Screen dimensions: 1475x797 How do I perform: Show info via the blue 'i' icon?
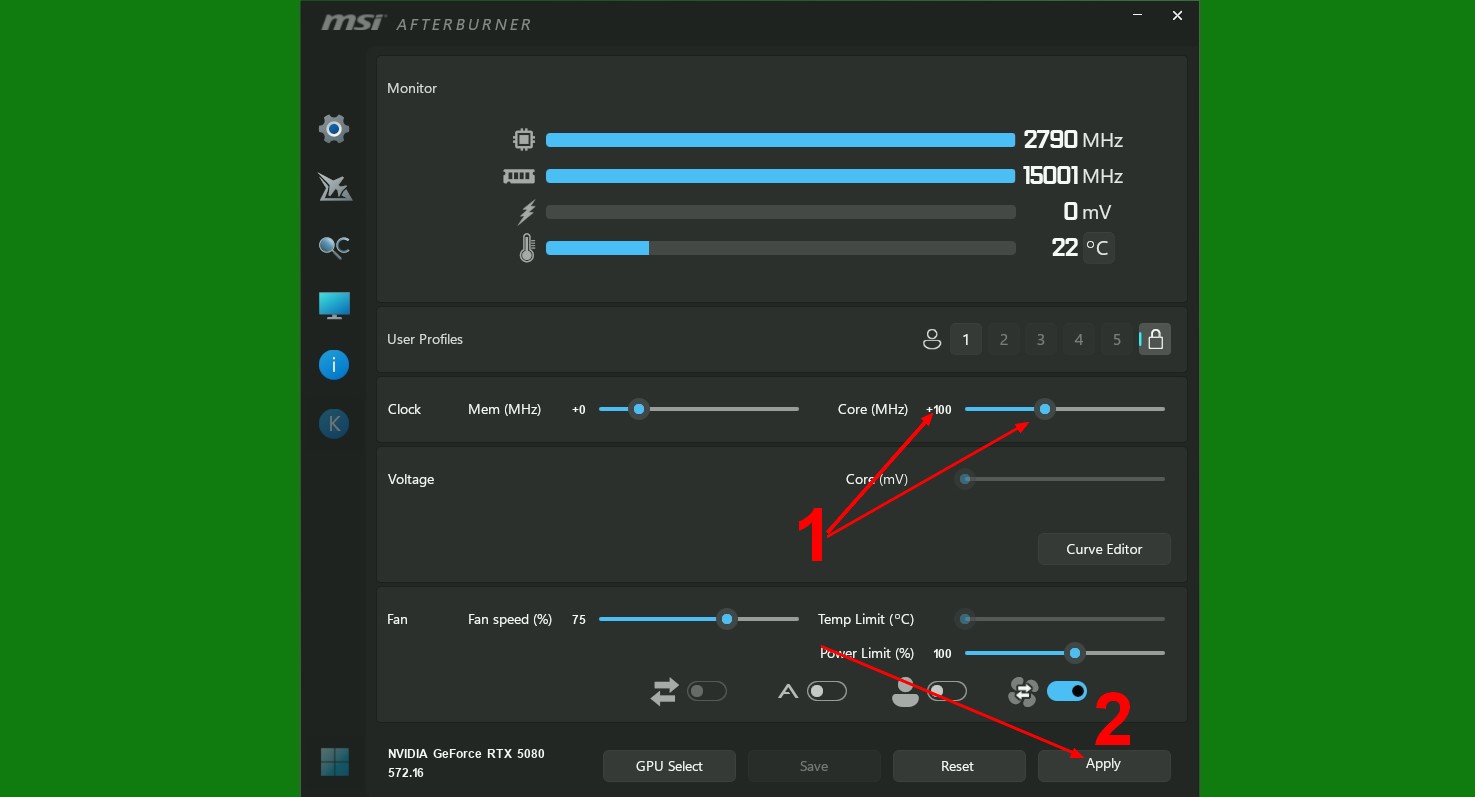tap(334, 365)
